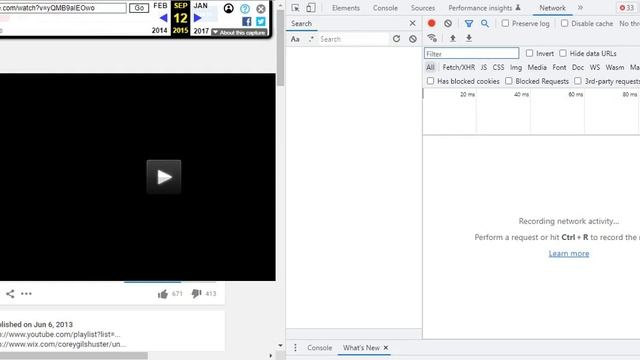640x360 pixels.
Task: Close the Wayback toolbar X icon
Action: click(x=261, y=9)
